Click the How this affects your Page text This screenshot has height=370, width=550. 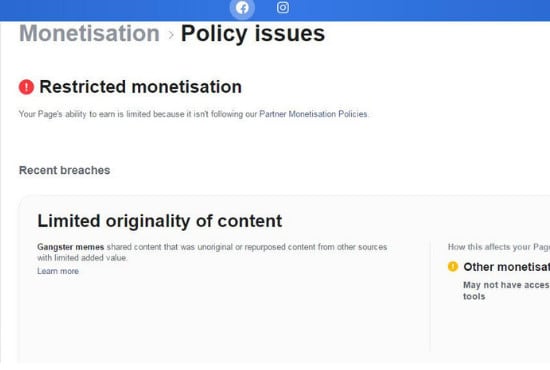click(499, 247)
